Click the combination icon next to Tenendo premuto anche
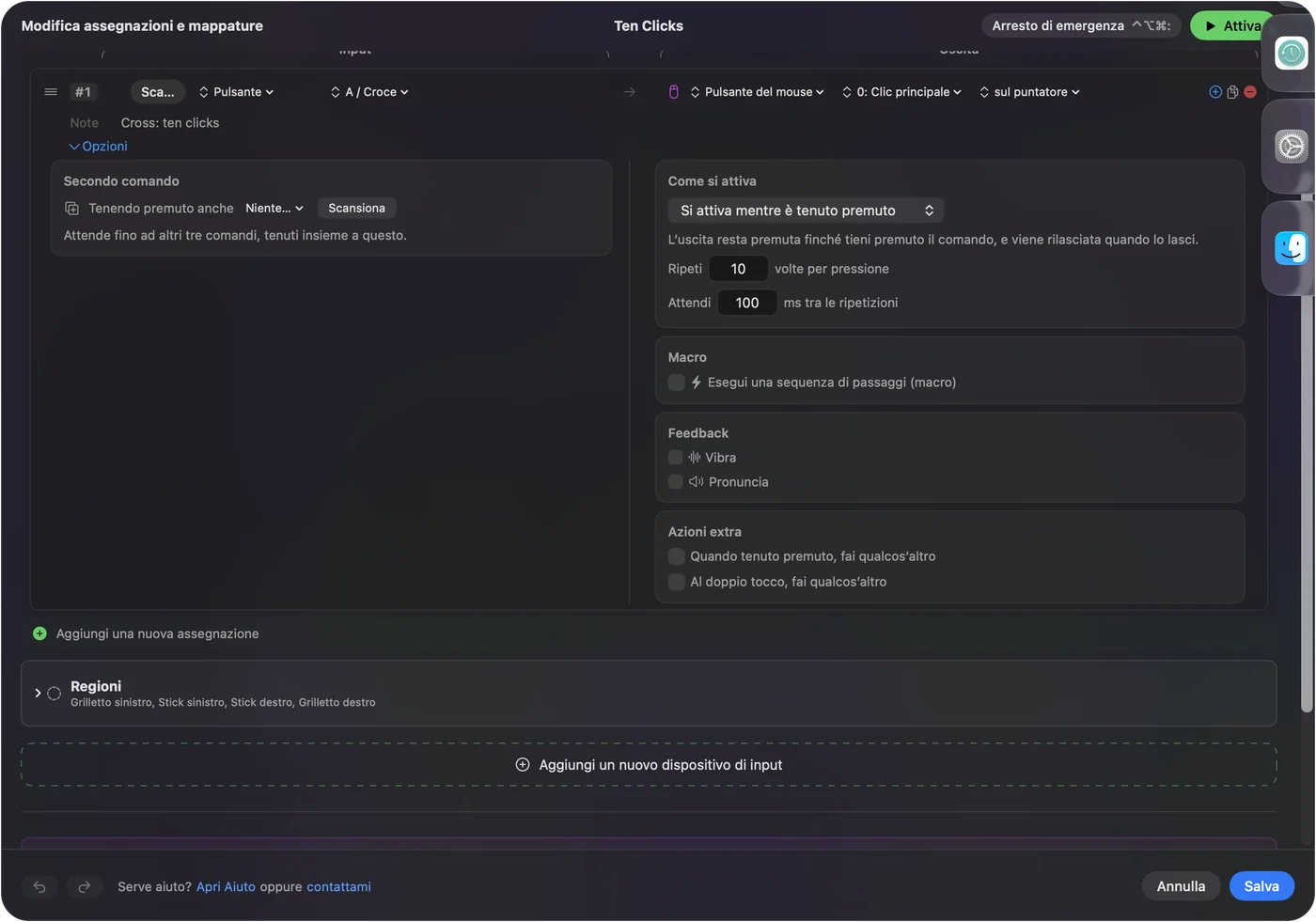1316x922 pixels. click(x=71, y=209)
